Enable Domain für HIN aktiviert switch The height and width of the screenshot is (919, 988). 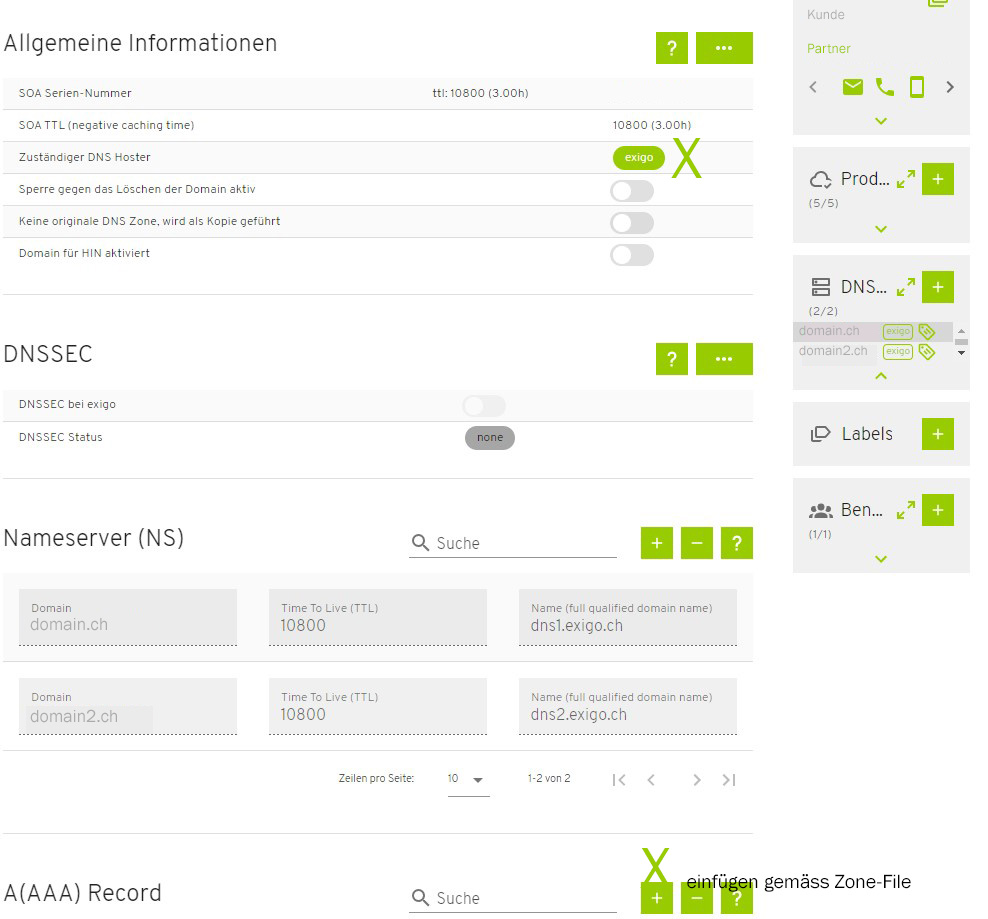click(632, 254)
